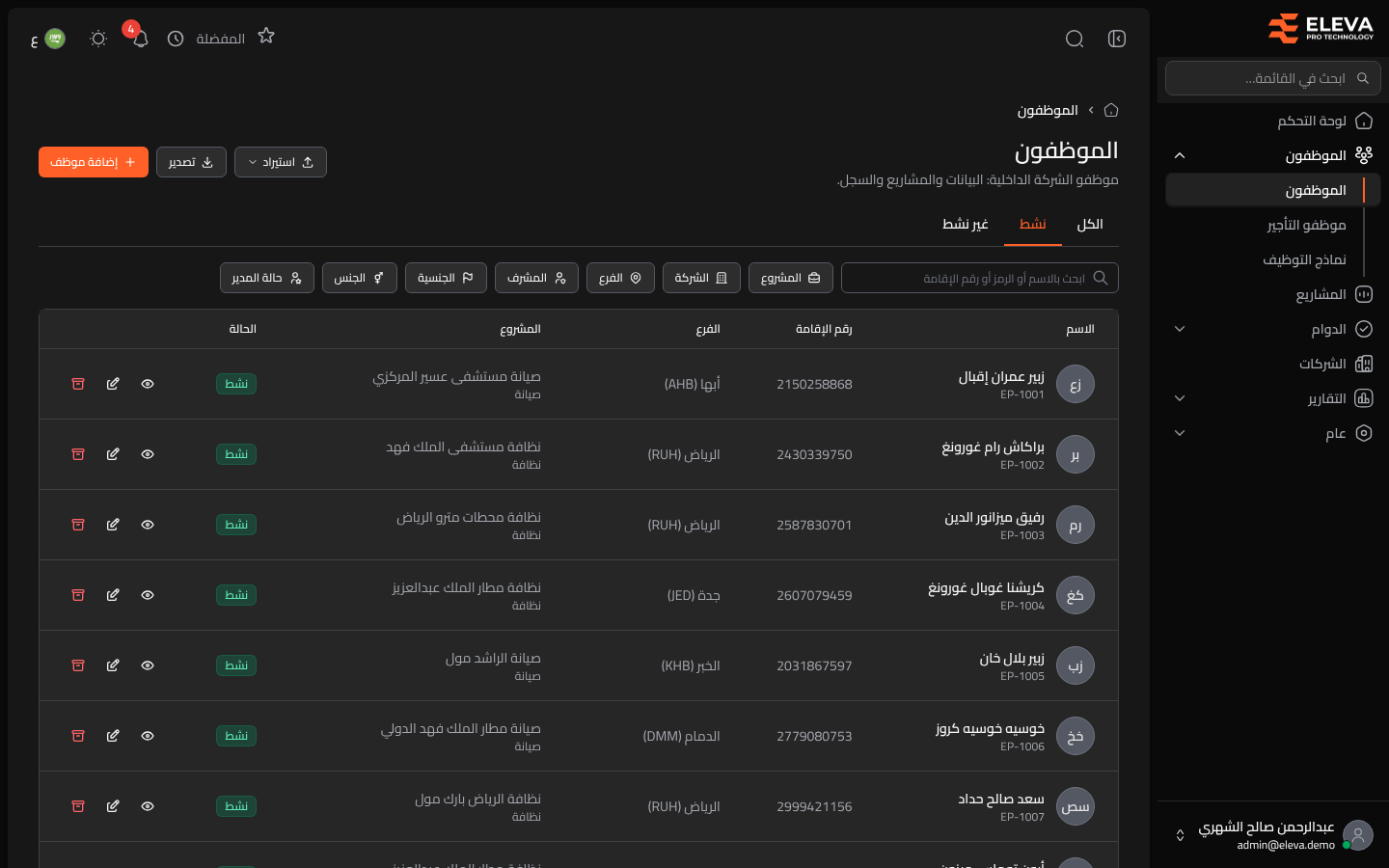Switch to the الكل tab
1389x868 pixels.
point(1090,224)
